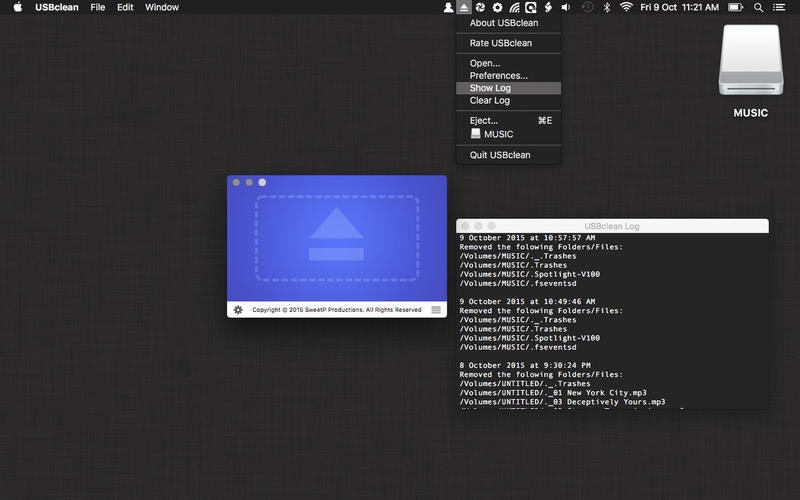Choose Quit USBclean
The image size is (800, 500).
(x=500, y=155)
